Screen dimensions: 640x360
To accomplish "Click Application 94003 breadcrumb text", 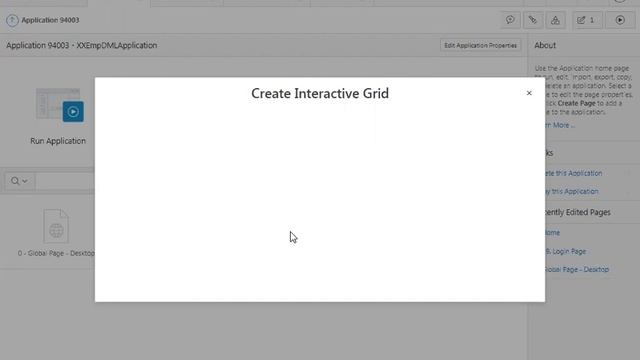I will [x=50, y=20].
